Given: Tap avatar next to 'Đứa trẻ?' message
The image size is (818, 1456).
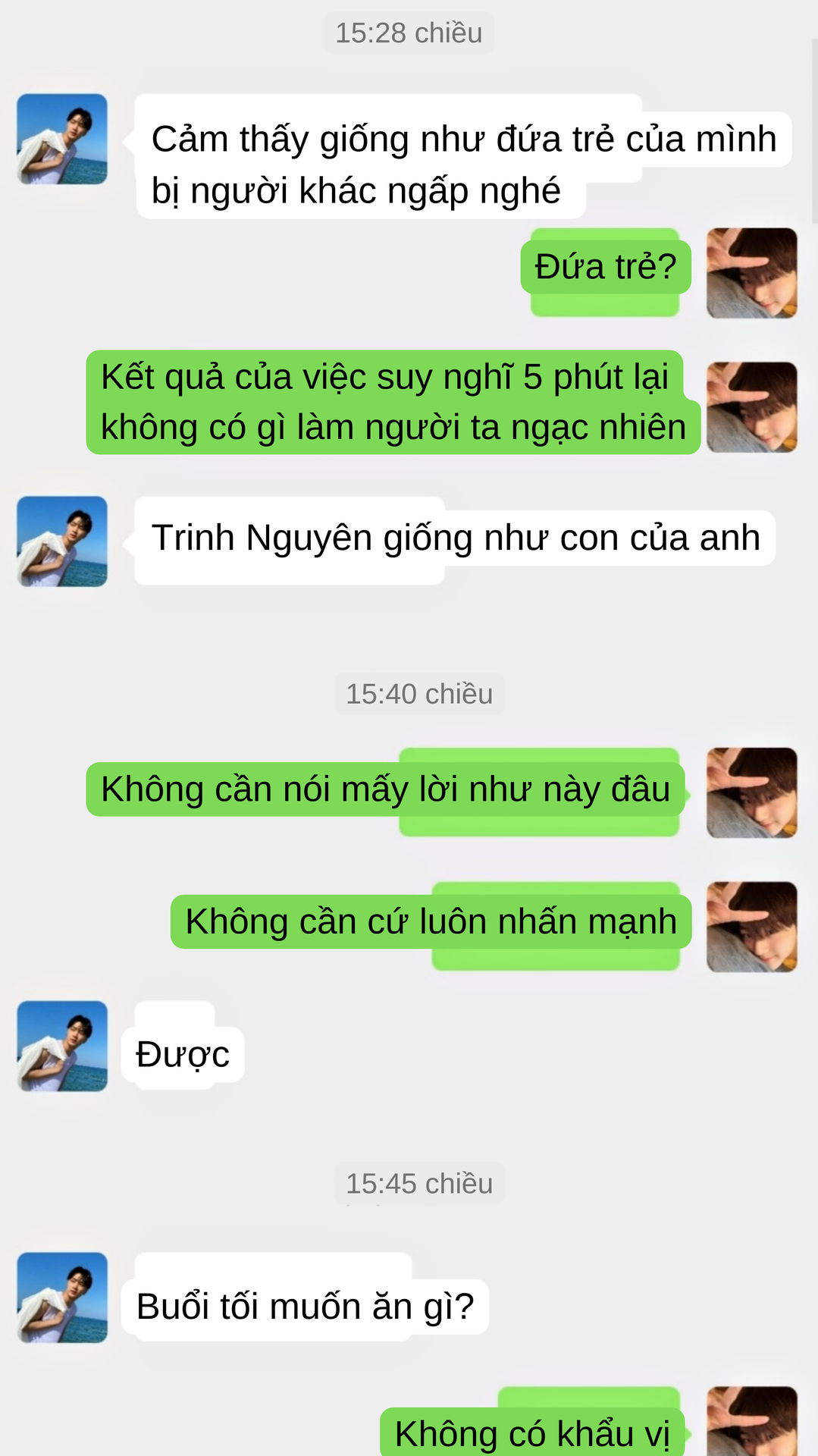Looking at the screenshot, I should pos(752,273).
